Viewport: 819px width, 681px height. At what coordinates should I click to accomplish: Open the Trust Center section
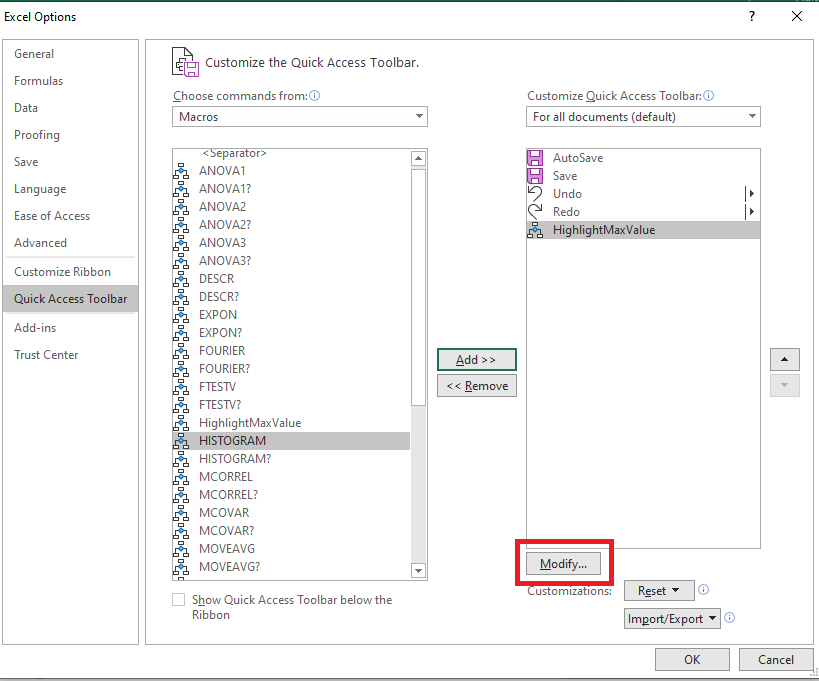(x=46, y=355)
